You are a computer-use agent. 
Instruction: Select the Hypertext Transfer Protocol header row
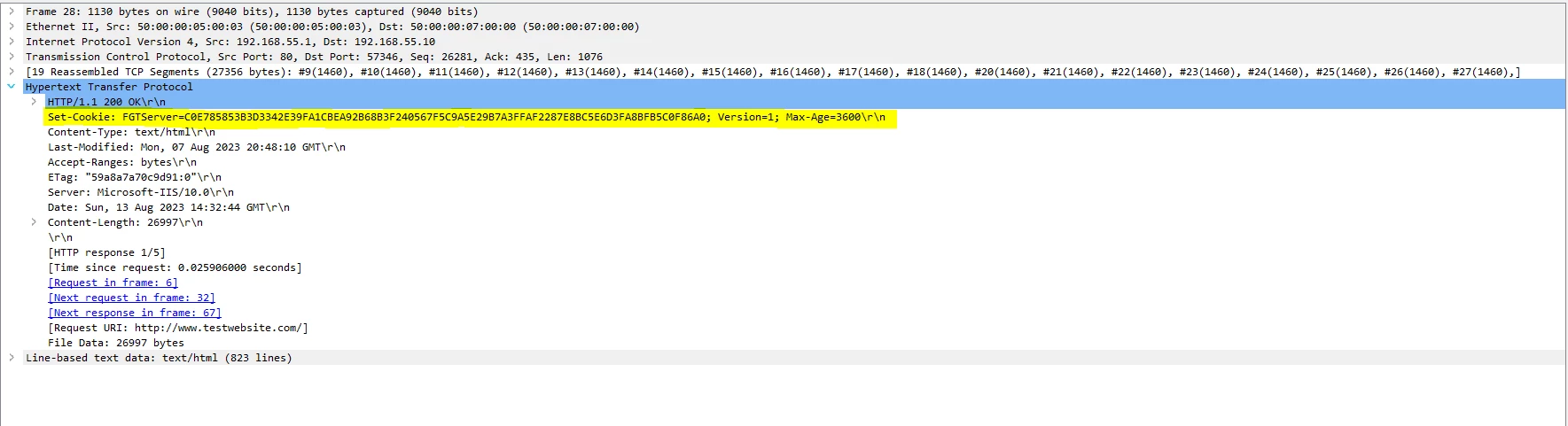click(x=109, y=87)
